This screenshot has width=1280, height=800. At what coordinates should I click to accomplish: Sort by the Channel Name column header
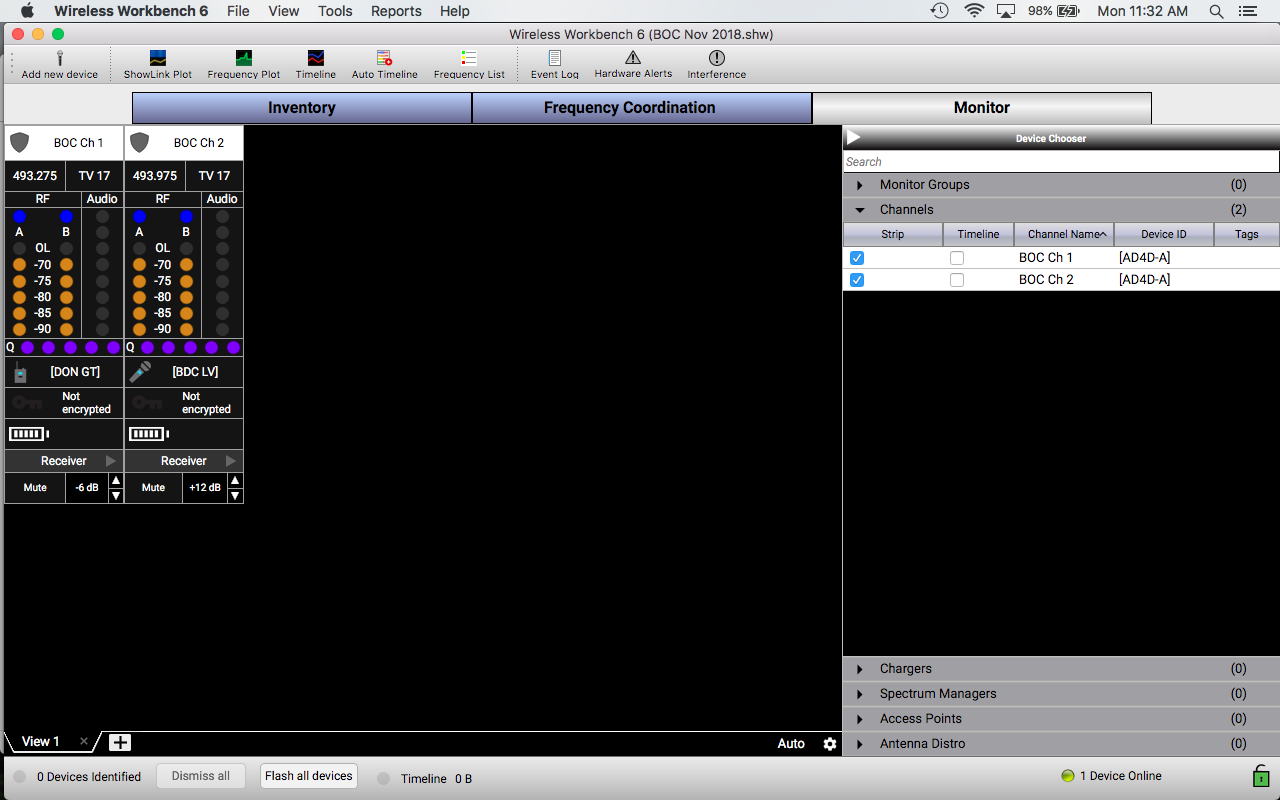click(x=1064, y=234)
